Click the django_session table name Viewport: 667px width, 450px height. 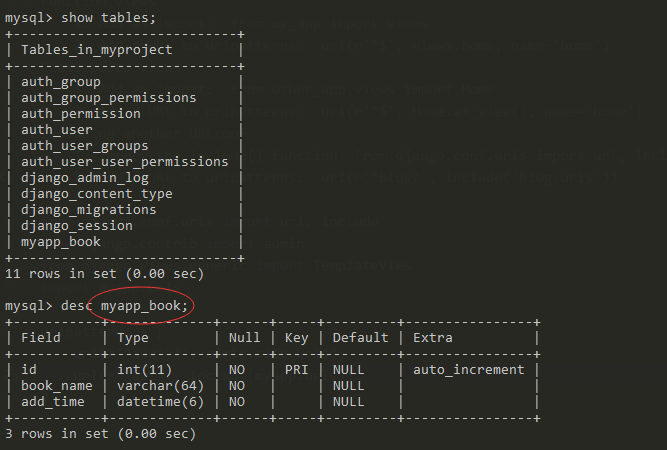tap(76, 225)
